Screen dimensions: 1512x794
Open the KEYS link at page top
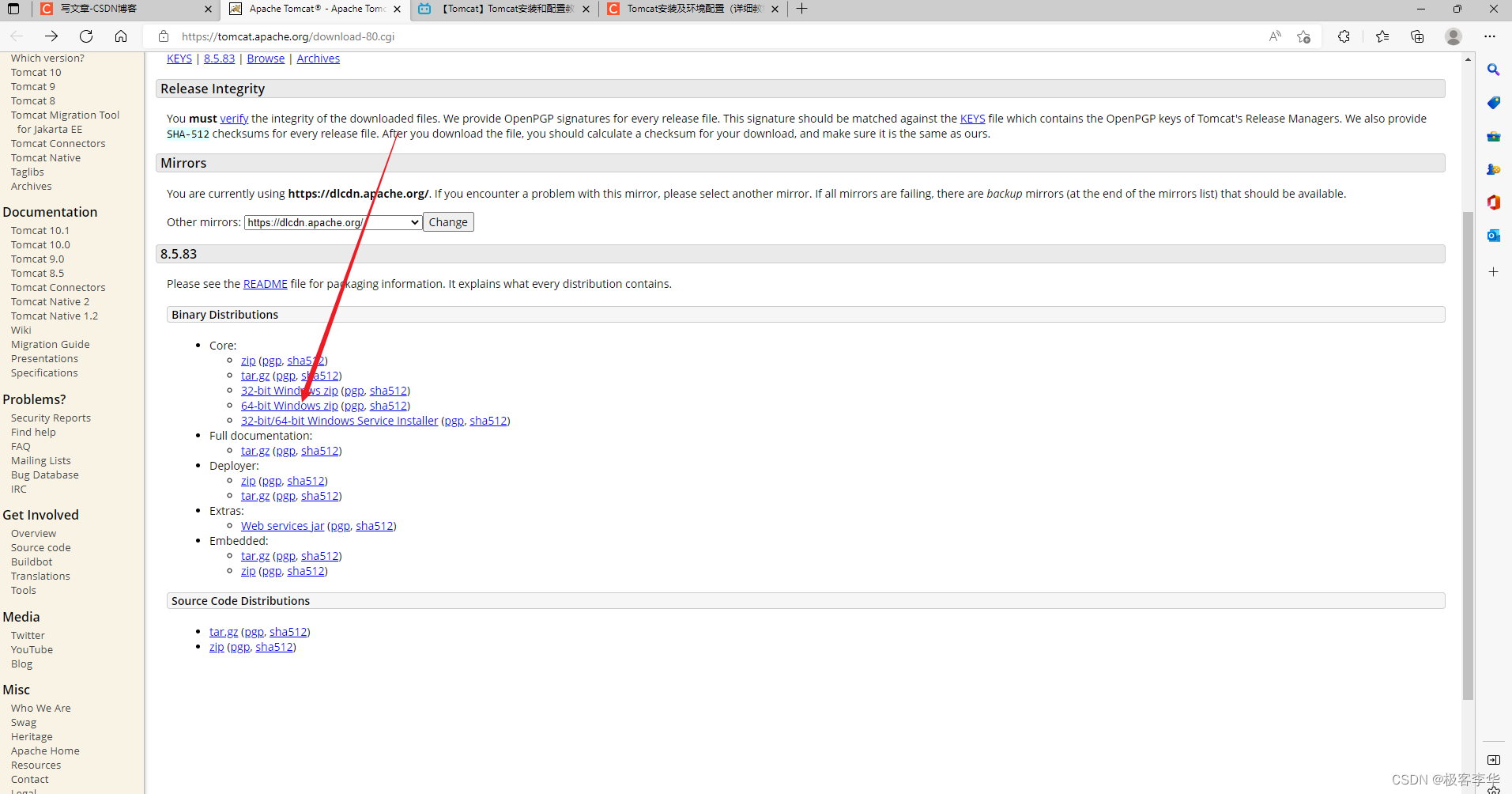pyautogui.click(x=179, y=59)
